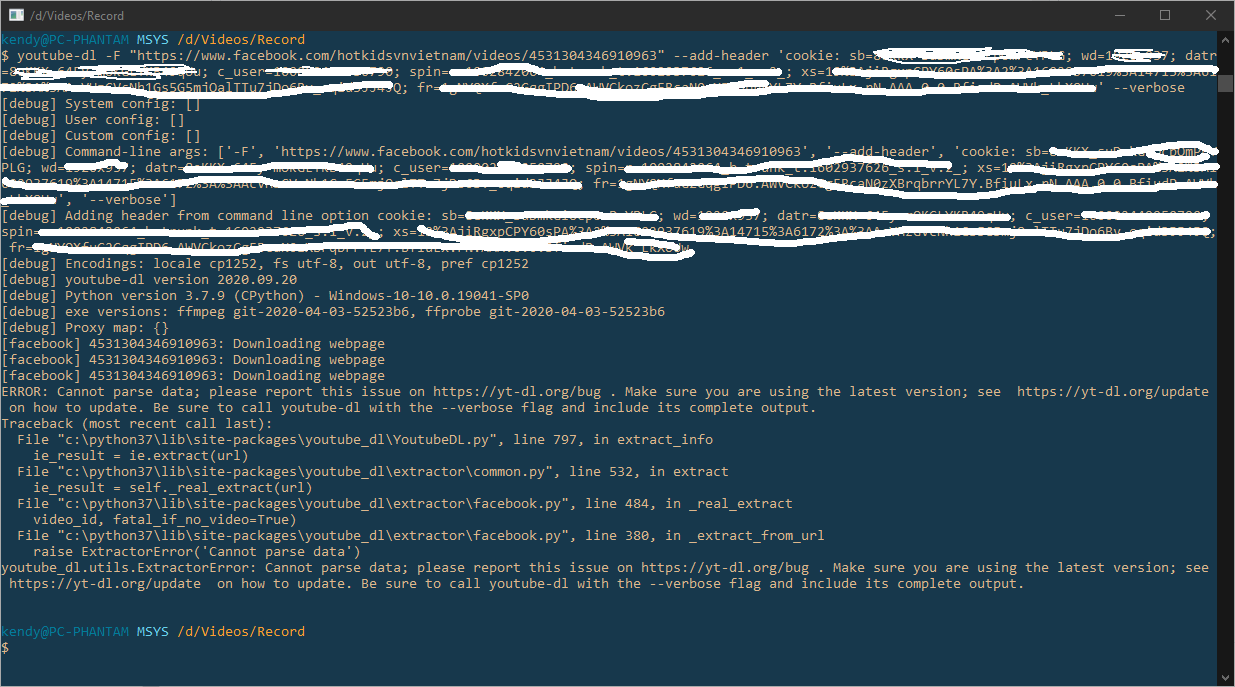The height and width of the screenshot is (687, 1235).
Task: Click the '[debug] Custom config: []' line
Action: pos(101,136)
